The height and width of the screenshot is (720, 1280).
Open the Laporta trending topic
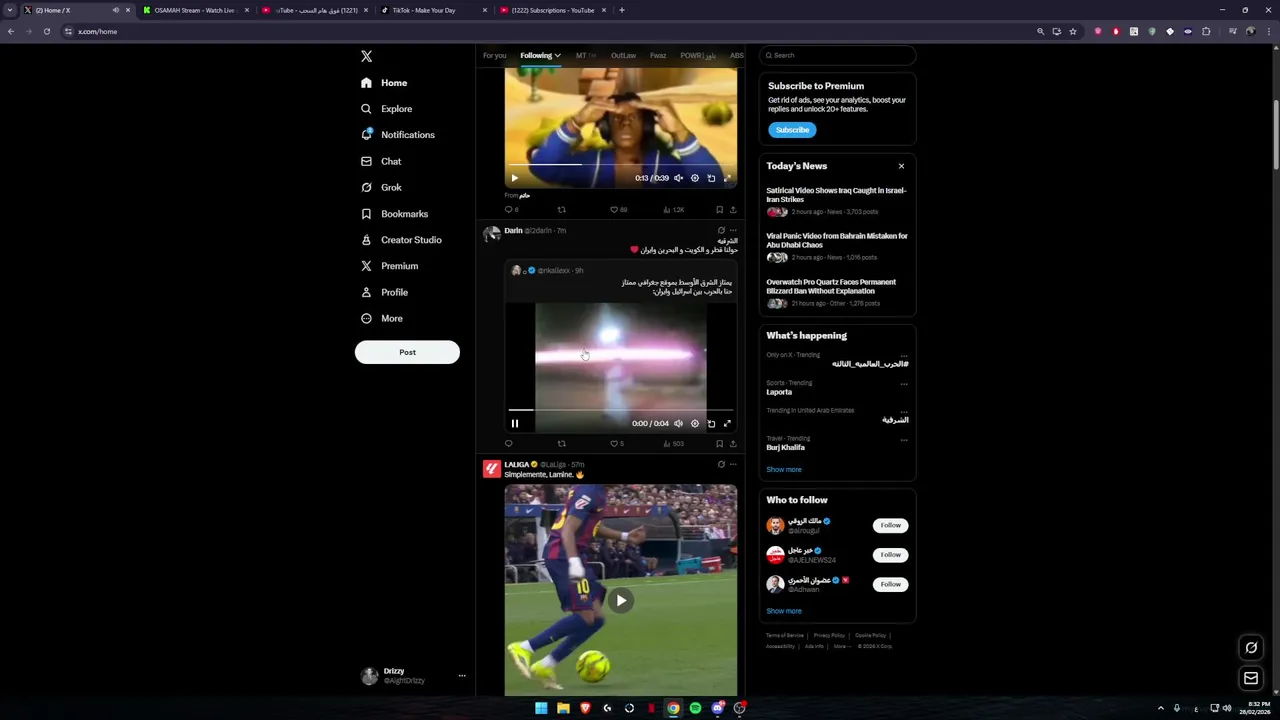(779, 392)
